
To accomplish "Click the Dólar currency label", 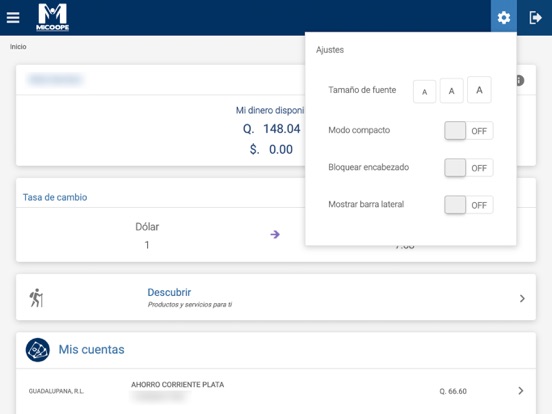I will coord(147,227).
